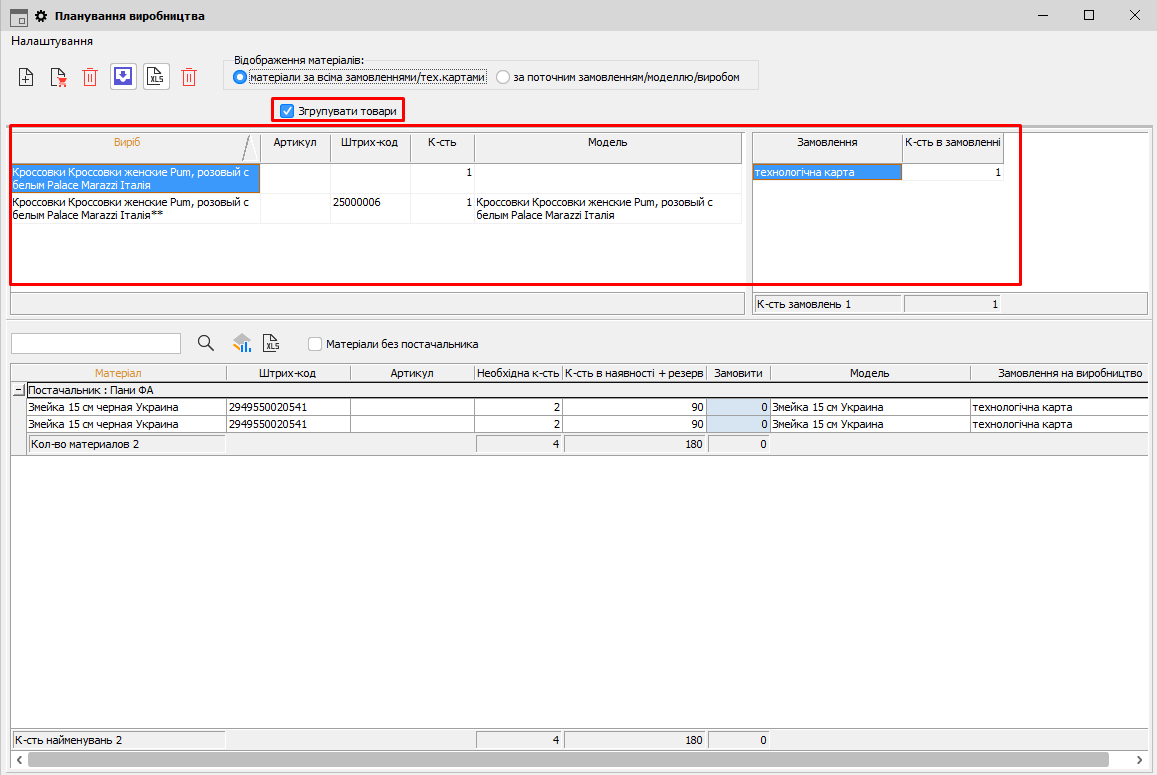
Task: Collapse the 'Постачальник : Пани ФА' group
Action: click(x=18, y=390)
